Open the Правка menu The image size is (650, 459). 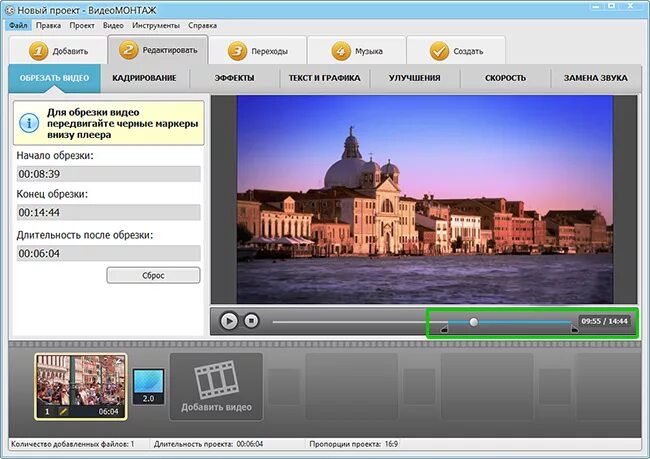(x=48, y=25)
